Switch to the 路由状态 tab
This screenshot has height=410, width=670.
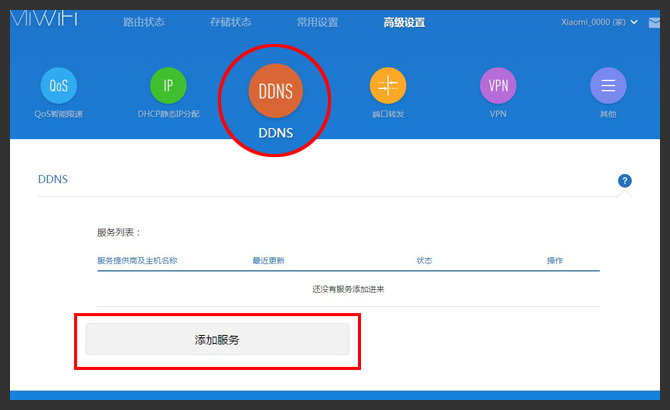click(x=144, y=22)
